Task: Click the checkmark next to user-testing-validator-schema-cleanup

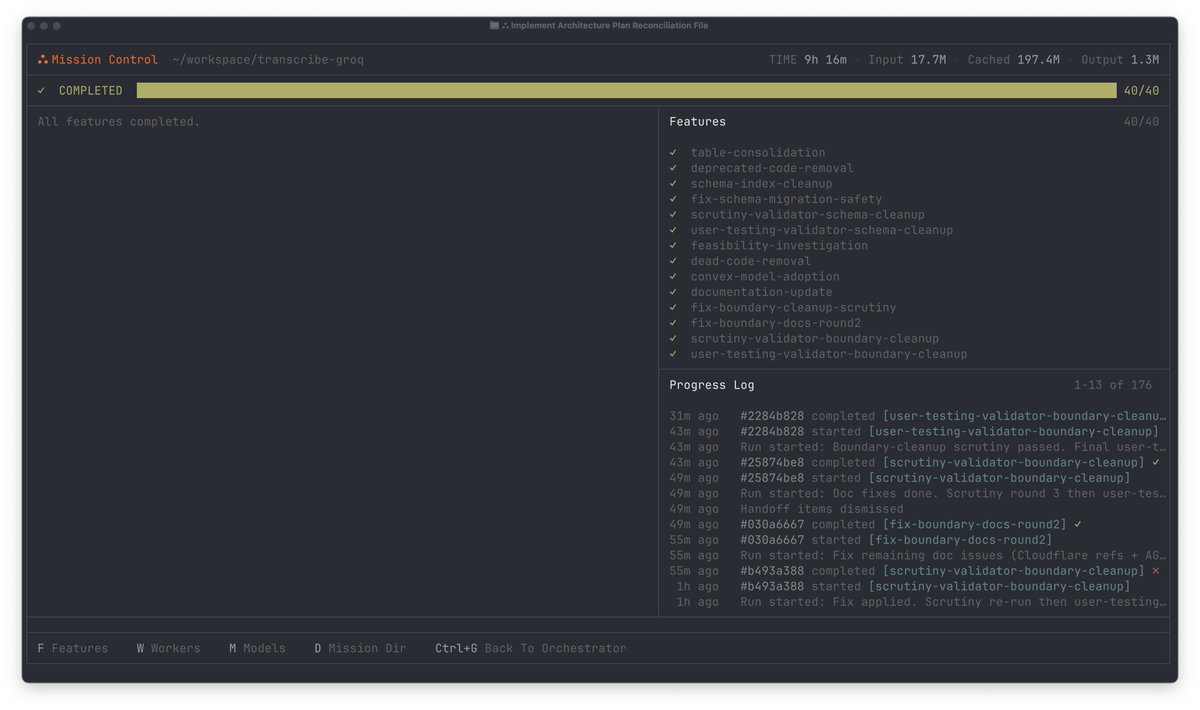Action: tap(673, 231)
